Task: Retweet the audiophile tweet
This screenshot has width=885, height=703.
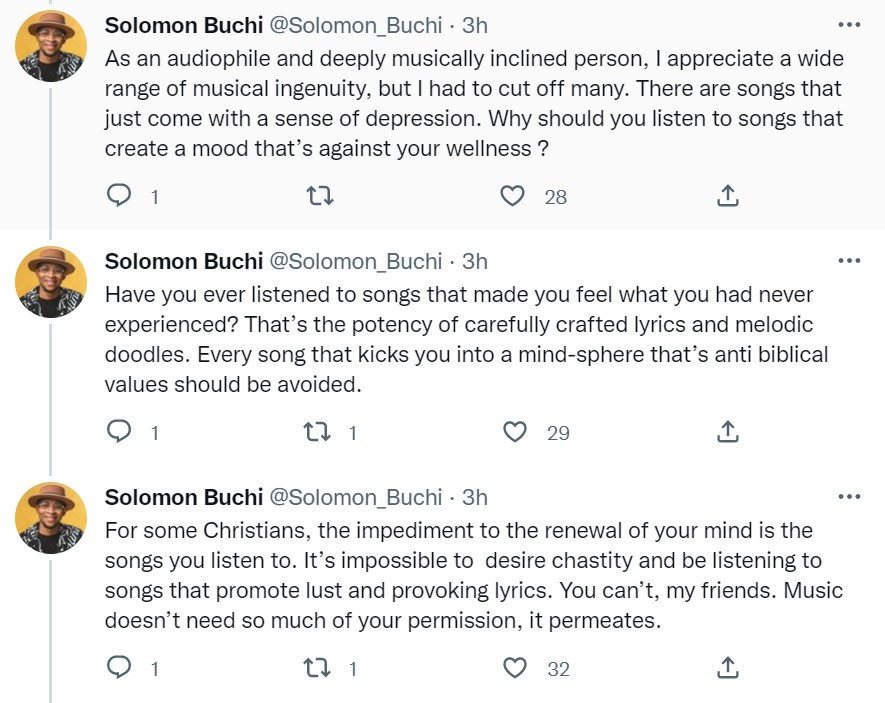Action: 318,197
